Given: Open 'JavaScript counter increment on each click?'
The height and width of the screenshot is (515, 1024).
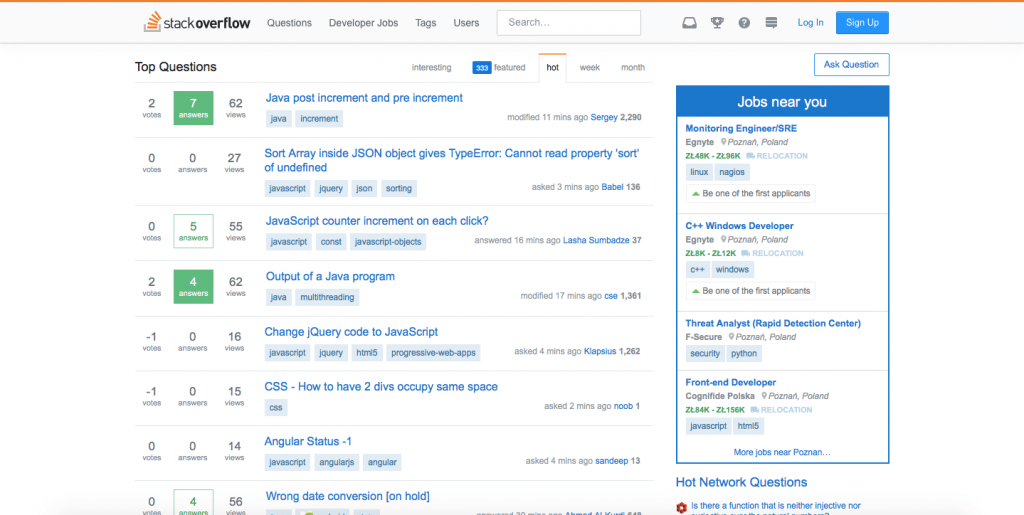Looking at the screenshot, I should pos(377,221).
